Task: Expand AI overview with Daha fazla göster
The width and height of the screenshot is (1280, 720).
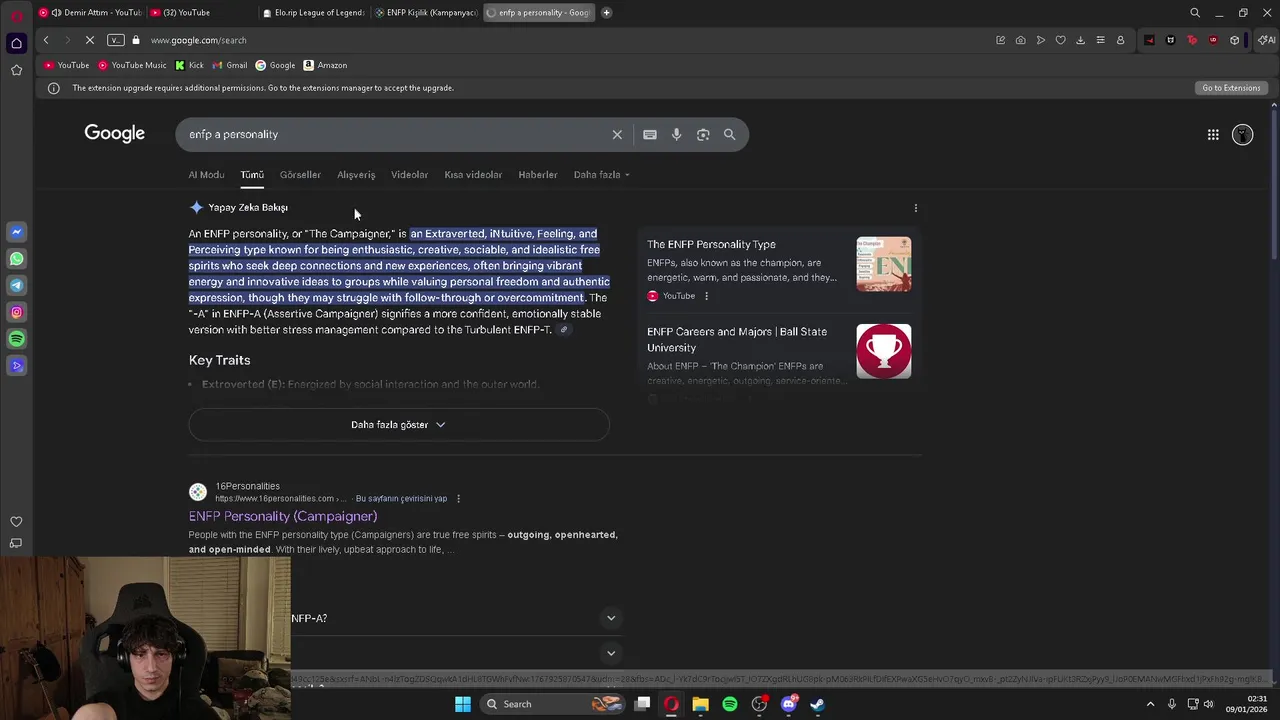Action: [398, 425]
